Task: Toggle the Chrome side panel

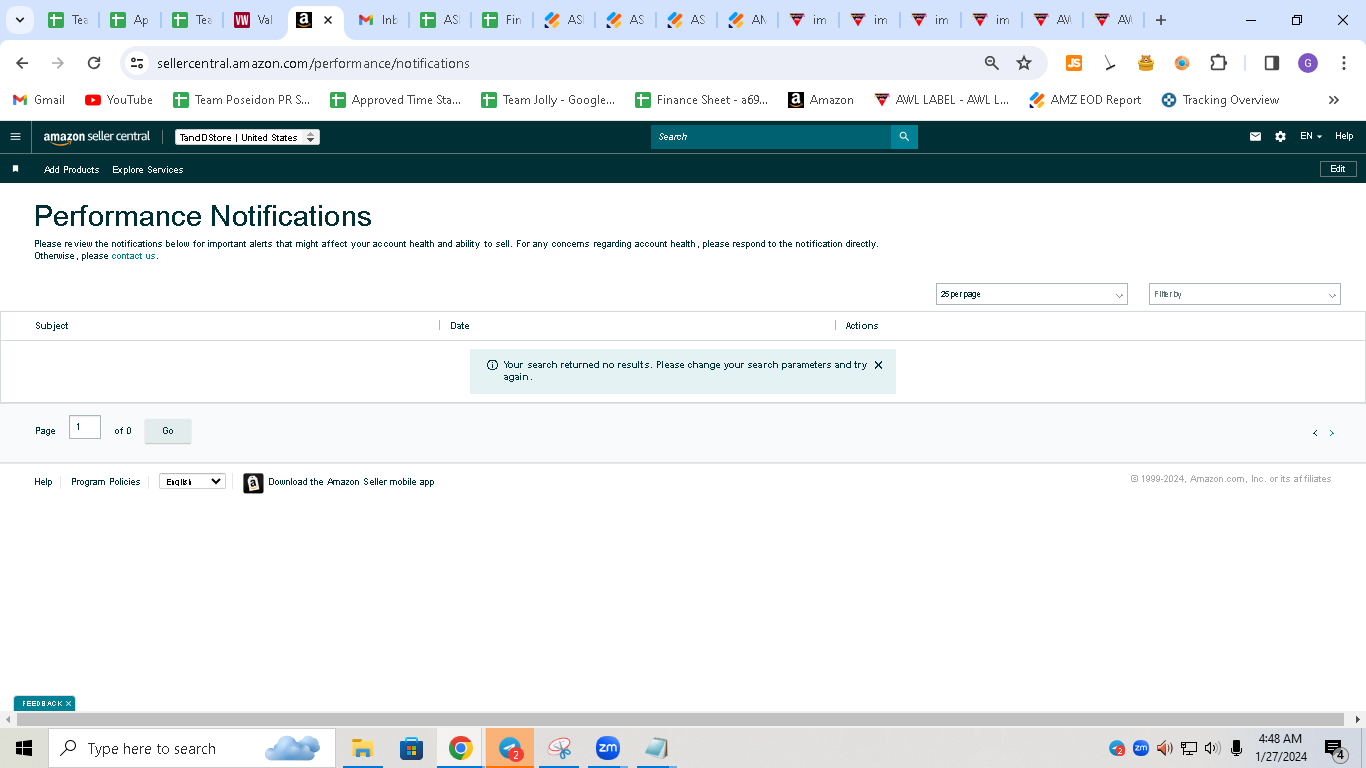Action: tap(1272, 63)
